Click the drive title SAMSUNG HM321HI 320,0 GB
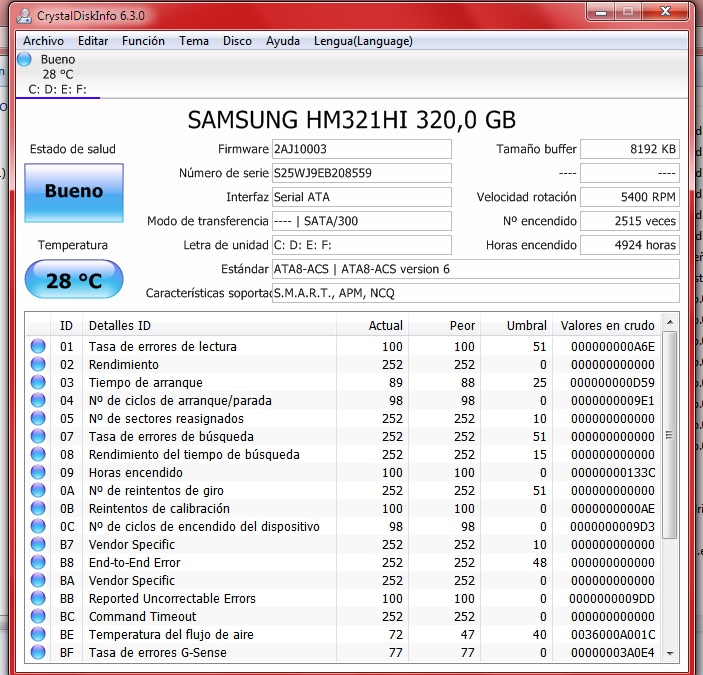This screenshot has height=675, width=703. click(x=352, y=120)
